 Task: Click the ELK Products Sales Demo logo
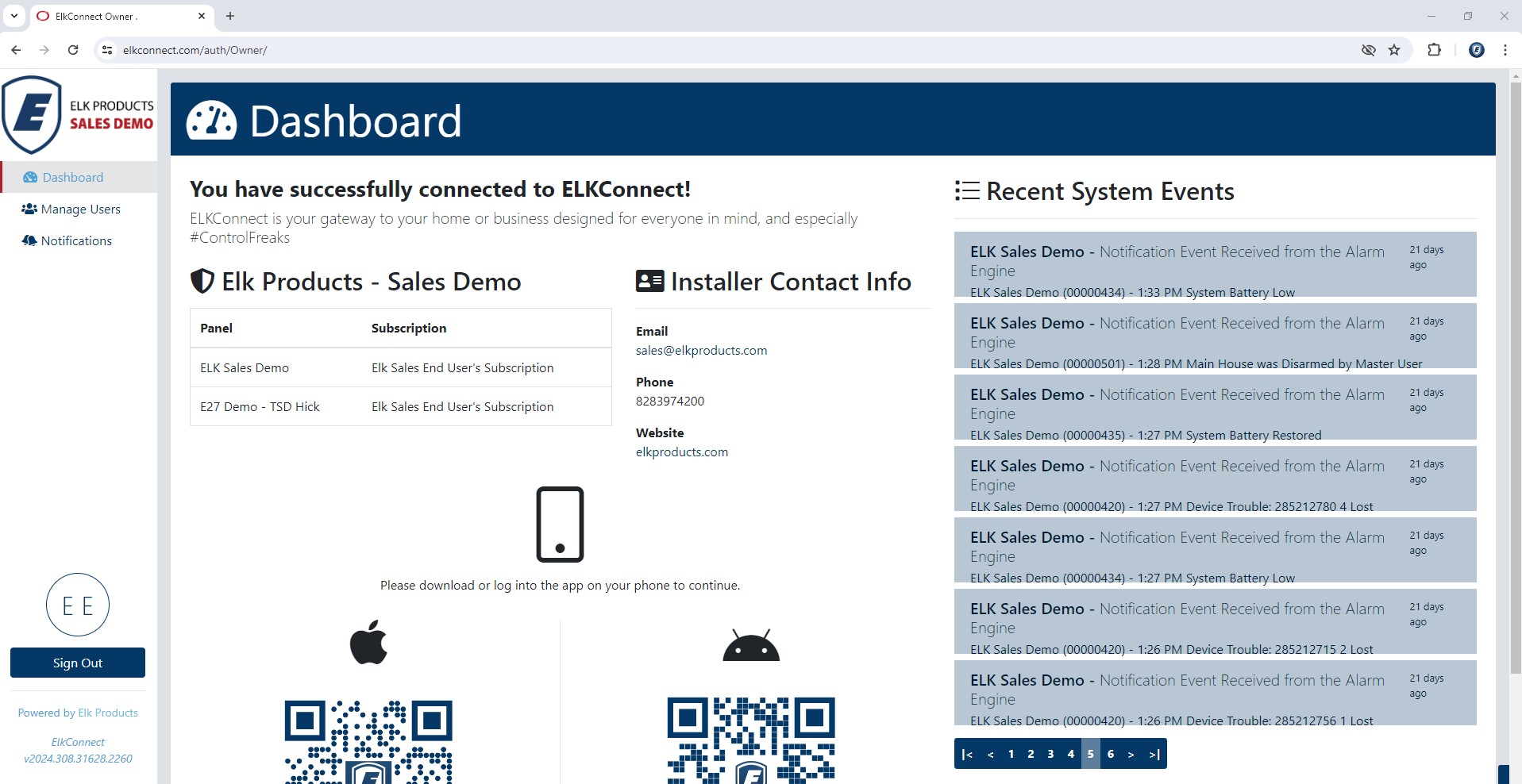[77, 114]
